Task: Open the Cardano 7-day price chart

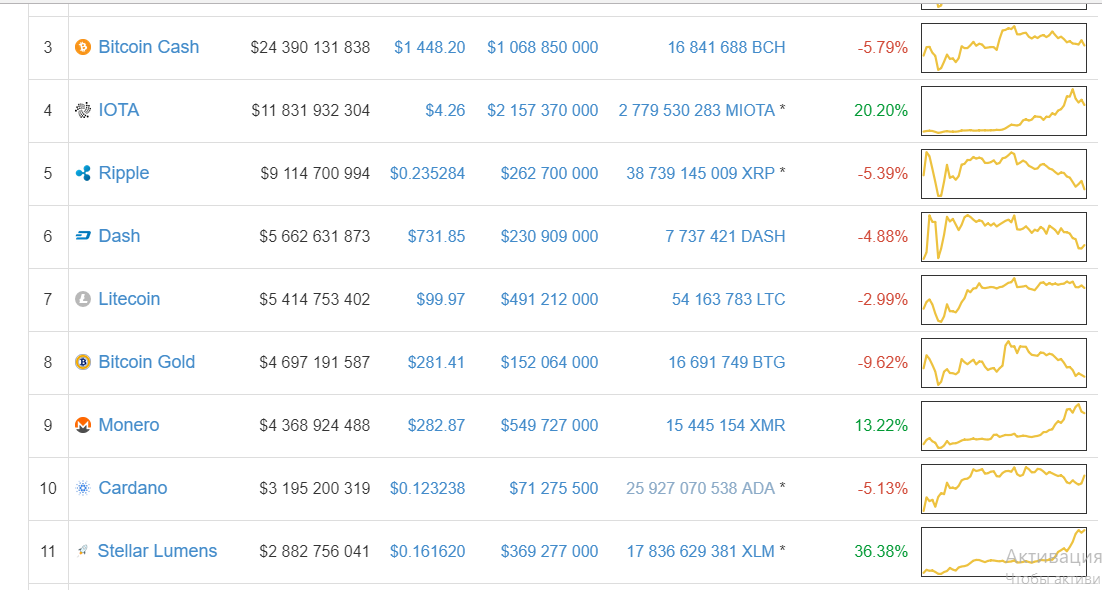Action: (1003, 488)
